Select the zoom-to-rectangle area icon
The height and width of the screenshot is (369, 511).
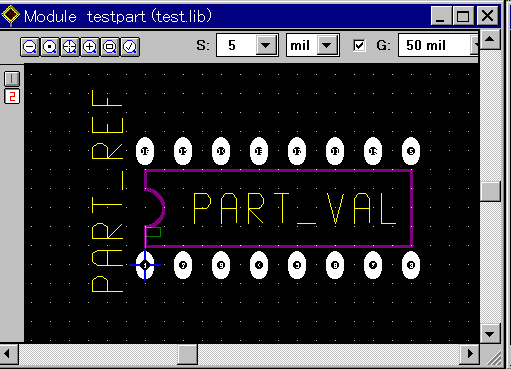tap(110, 47)
